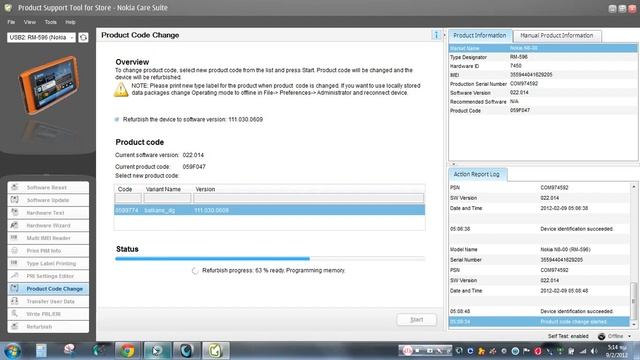640x360 pixels.
Task: Open the Help menu
Action: coord(70,22)
